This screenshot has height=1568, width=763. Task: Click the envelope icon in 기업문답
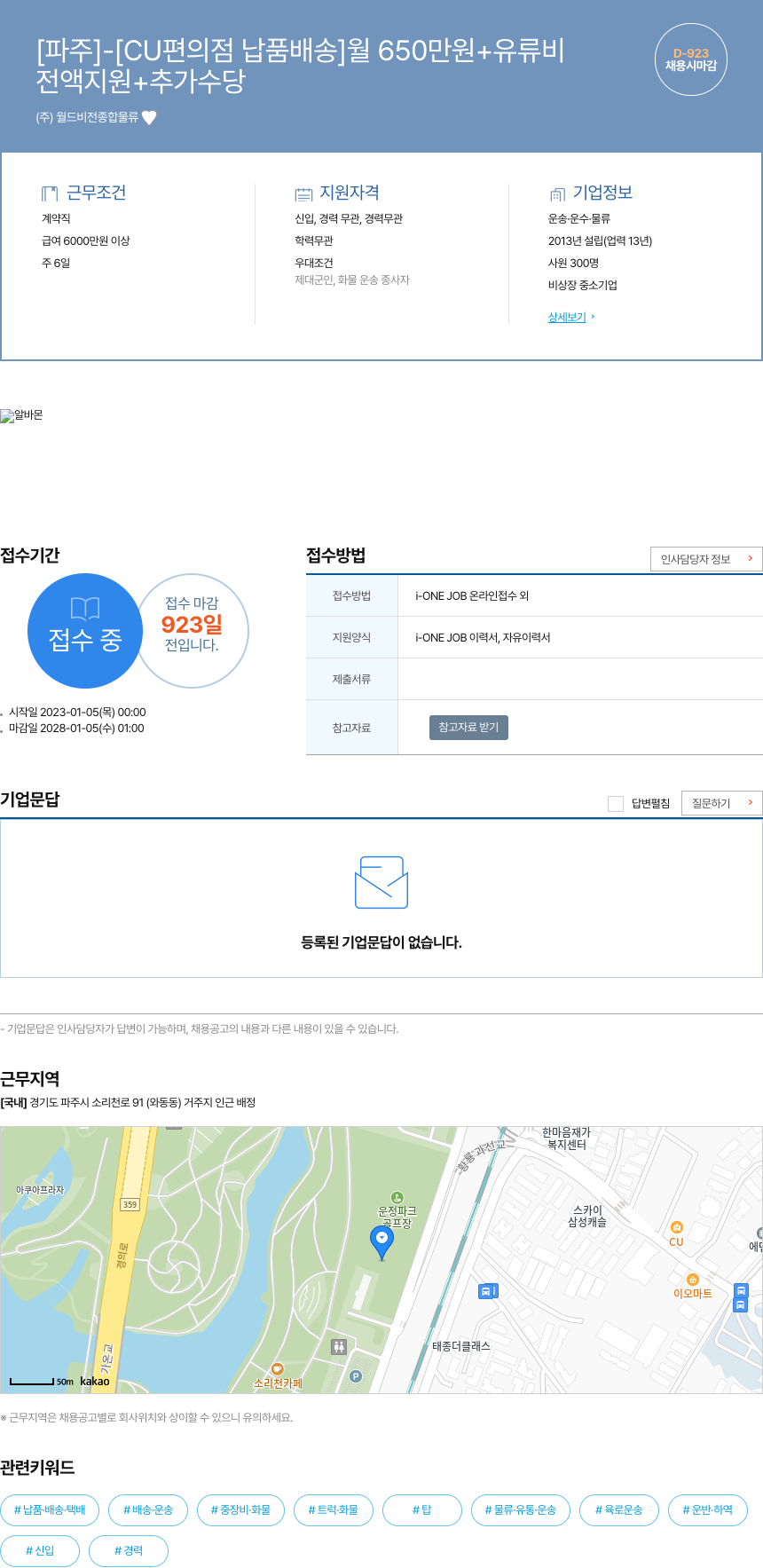[x=381, y=882]
